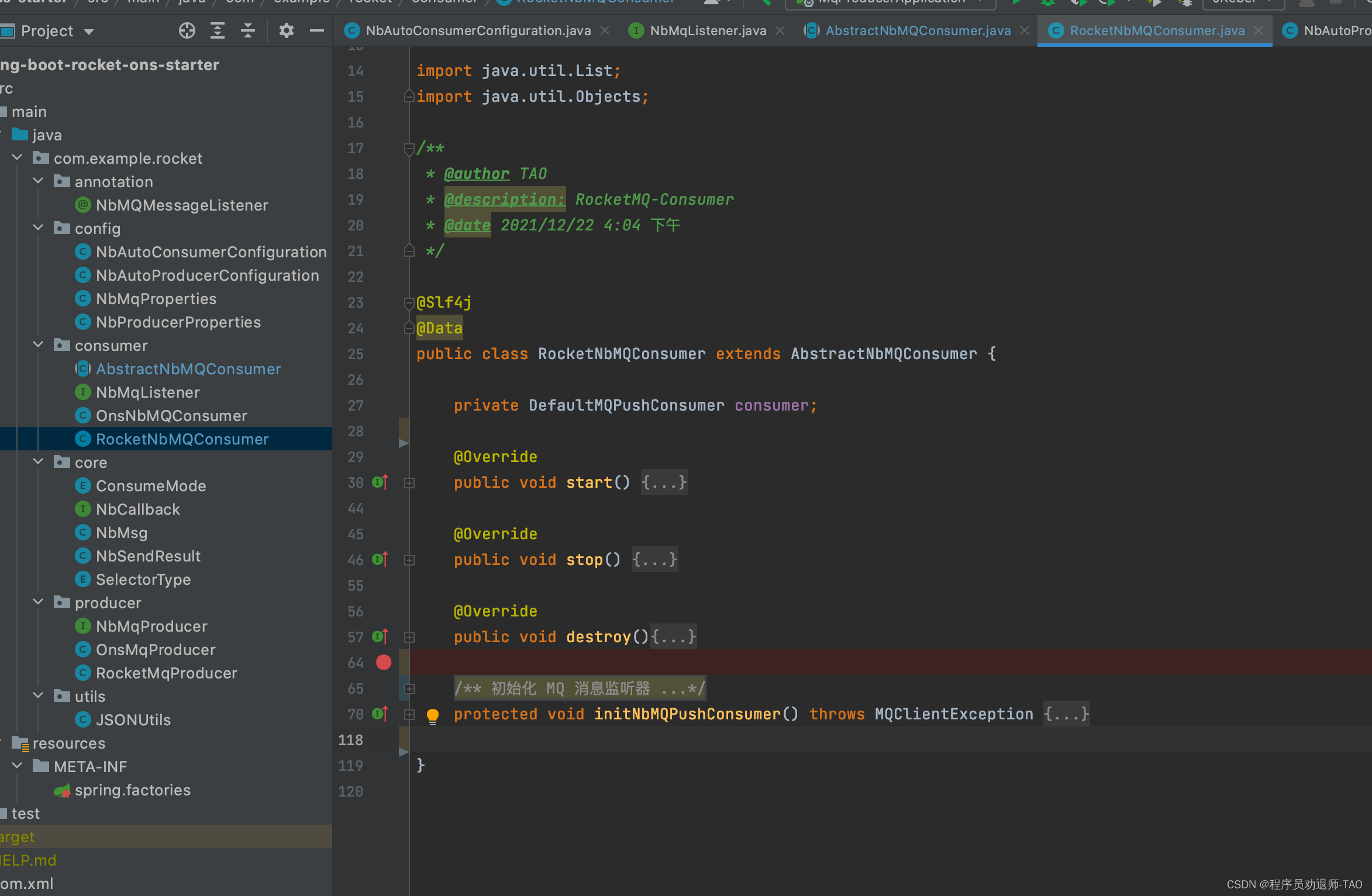Fold the import statements block

(409, 97)
